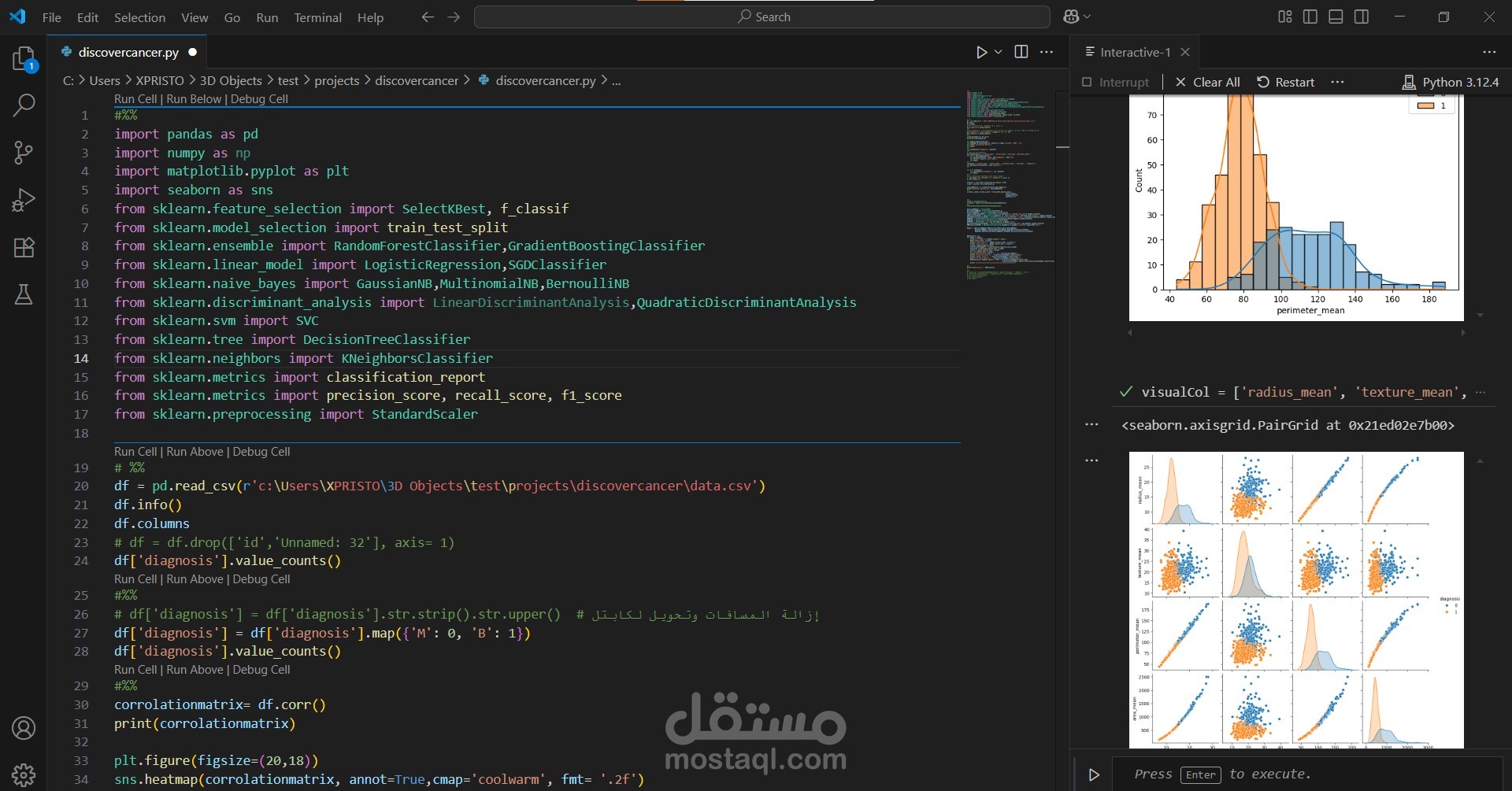Open the Extensions view
This screenshot has height=791, width=1512.
pos(24,247)
